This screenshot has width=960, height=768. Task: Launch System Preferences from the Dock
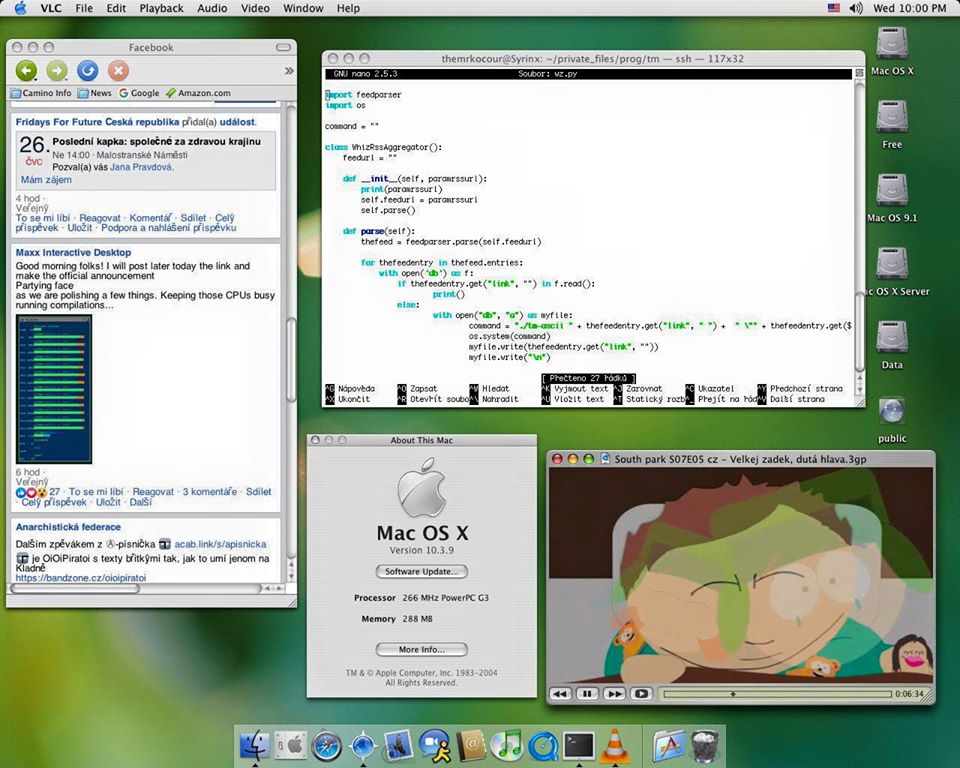pos(290,745)
